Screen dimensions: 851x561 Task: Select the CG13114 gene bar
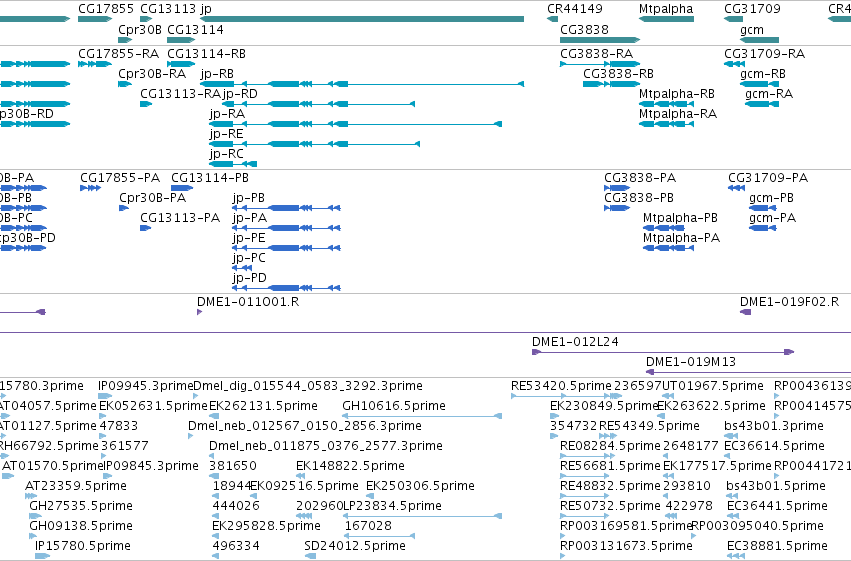tap(181, 40)
